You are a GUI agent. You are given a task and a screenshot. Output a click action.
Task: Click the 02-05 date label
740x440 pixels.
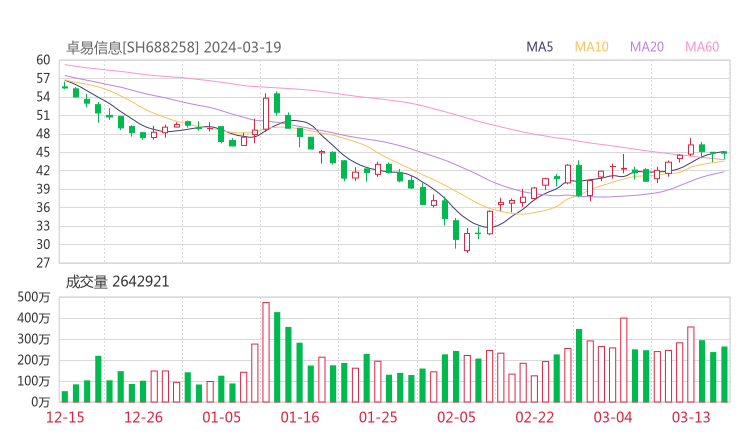[x=456, y=417]
